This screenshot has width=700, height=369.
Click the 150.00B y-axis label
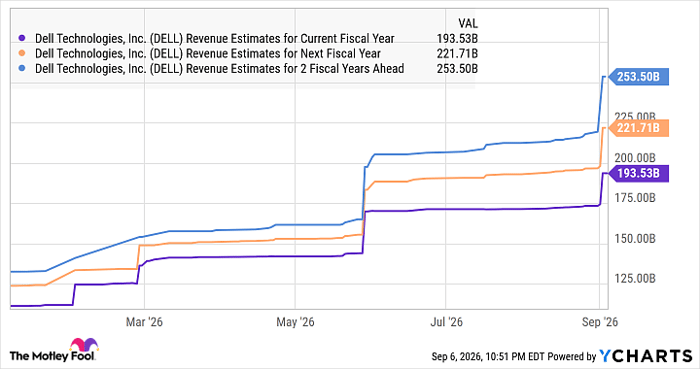pyautogui.click(x=635, y=238)
